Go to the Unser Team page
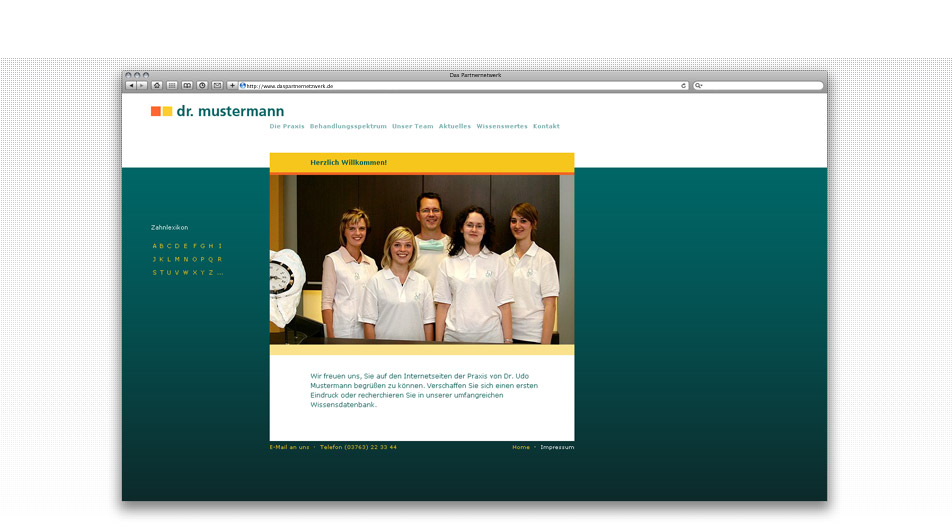Image resolution: width=952 pixels, height=530 pixels. pos(413,127)
